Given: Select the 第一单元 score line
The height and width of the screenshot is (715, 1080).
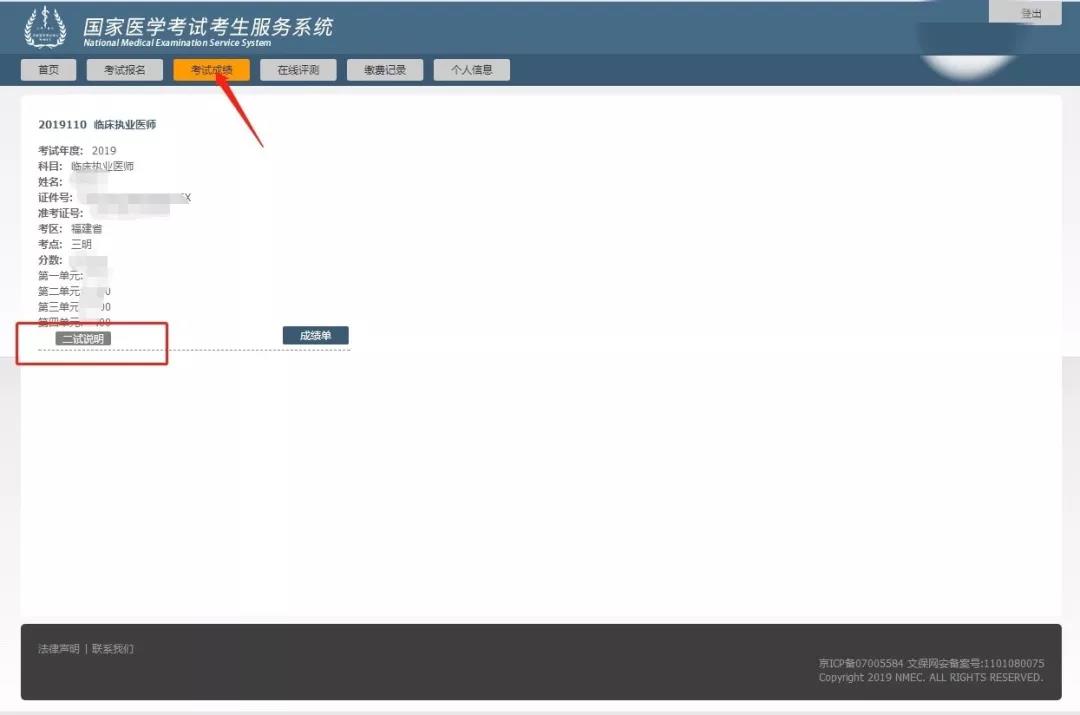Looking at the screenshot, I should click(x=69, y=276).
